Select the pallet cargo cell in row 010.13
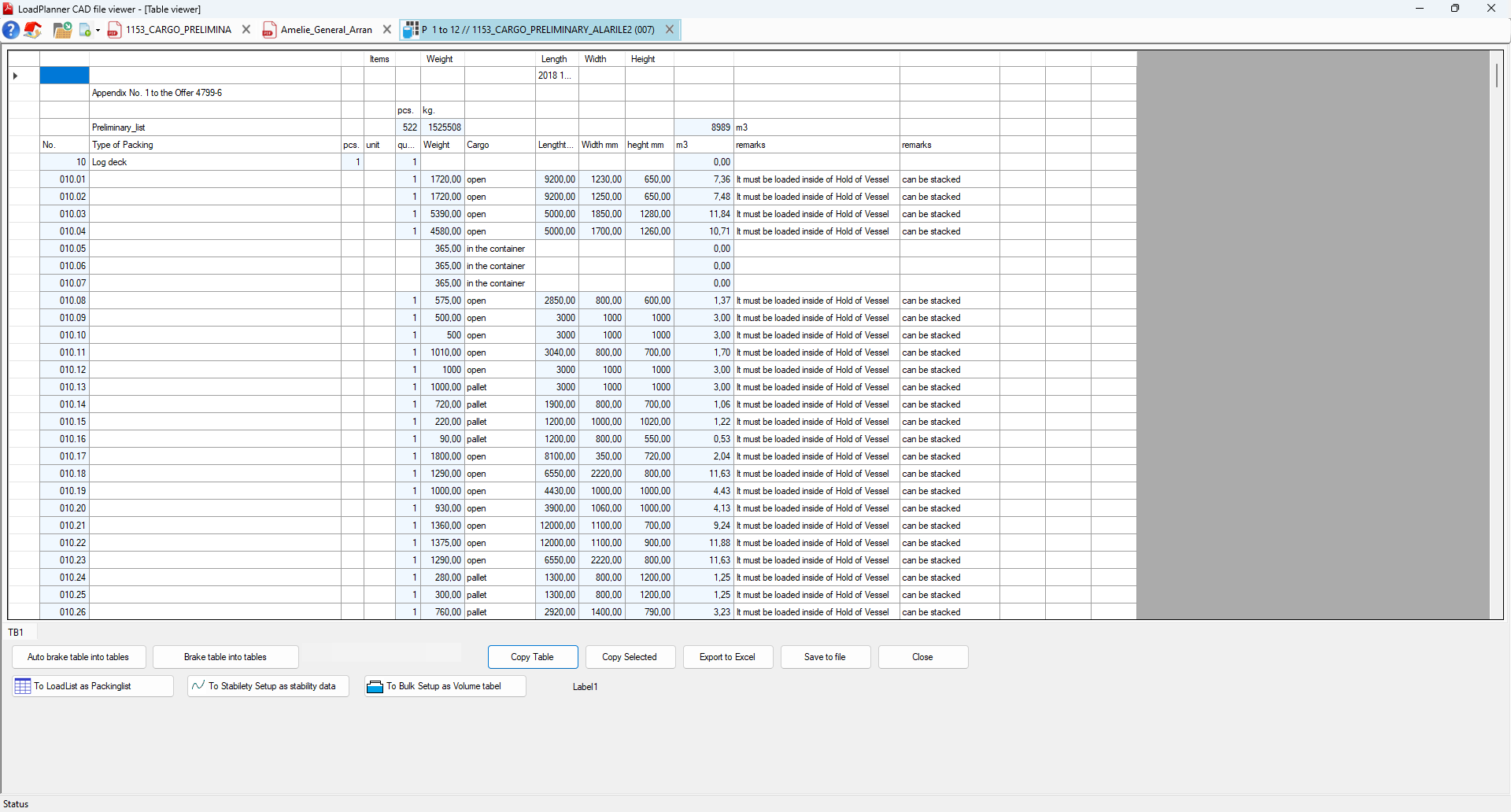1511x812 pixels. pos(500,387)
